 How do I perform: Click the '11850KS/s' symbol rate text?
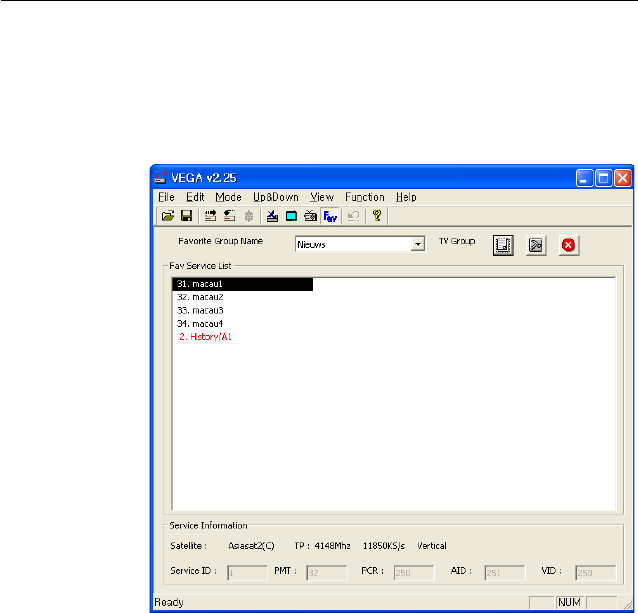(x=384, y=546)
